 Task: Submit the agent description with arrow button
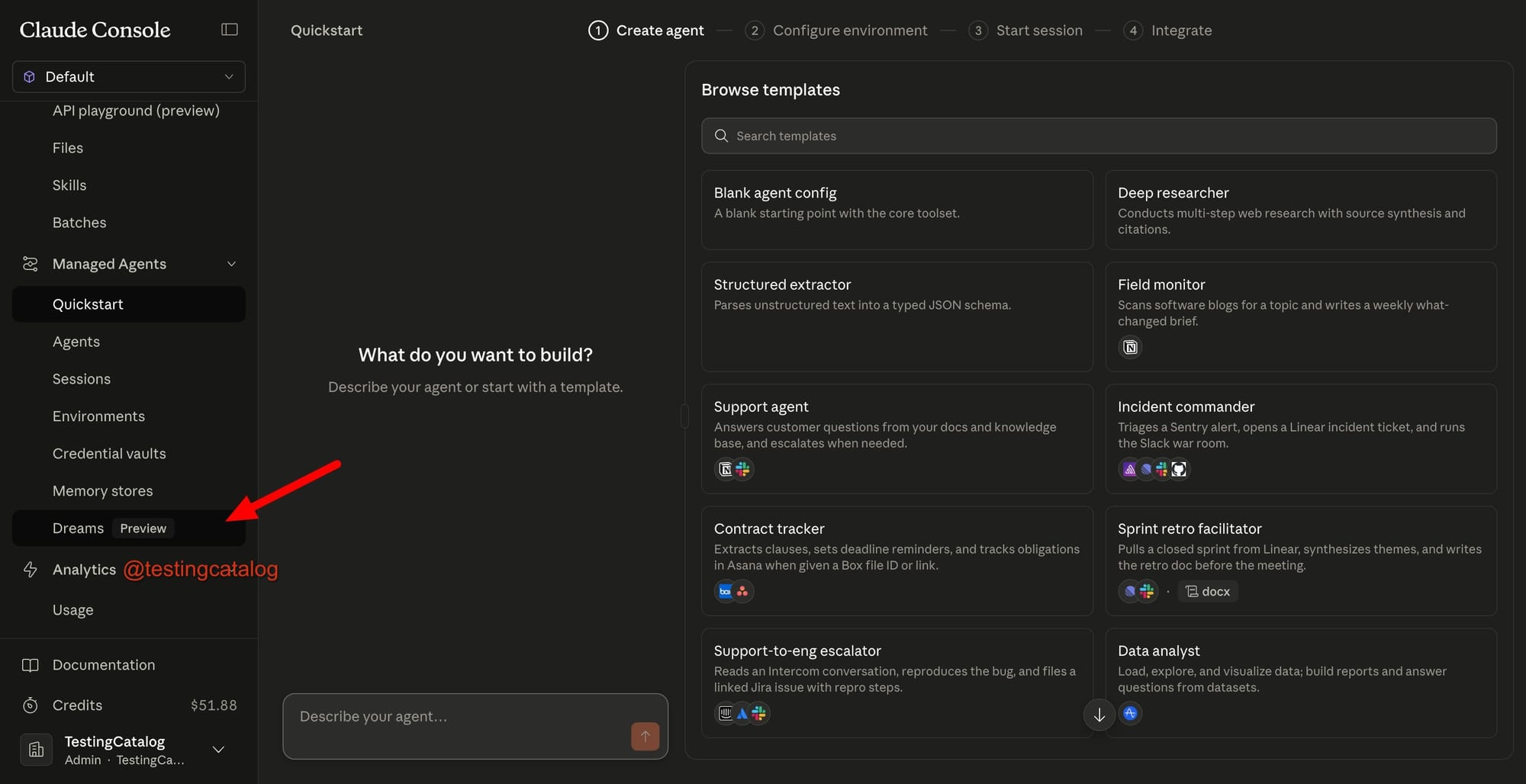[x=645, y=736]
